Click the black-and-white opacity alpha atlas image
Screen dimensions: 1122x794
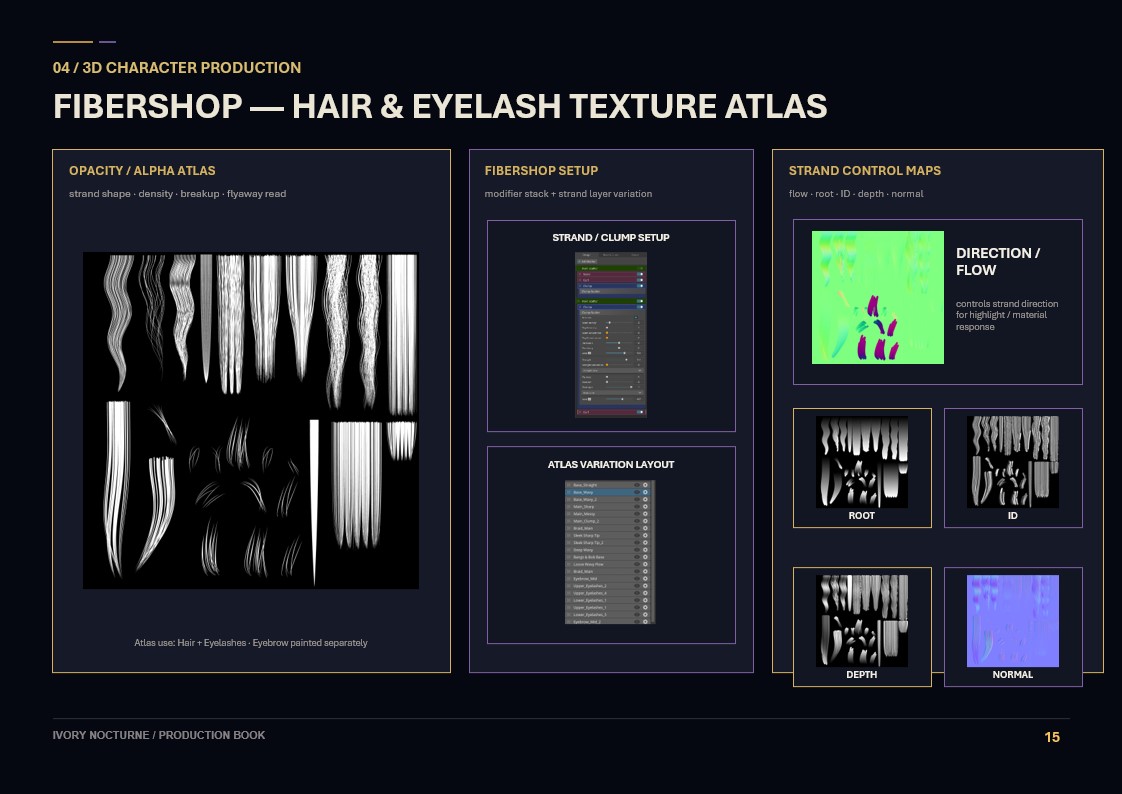coord(250,421)
